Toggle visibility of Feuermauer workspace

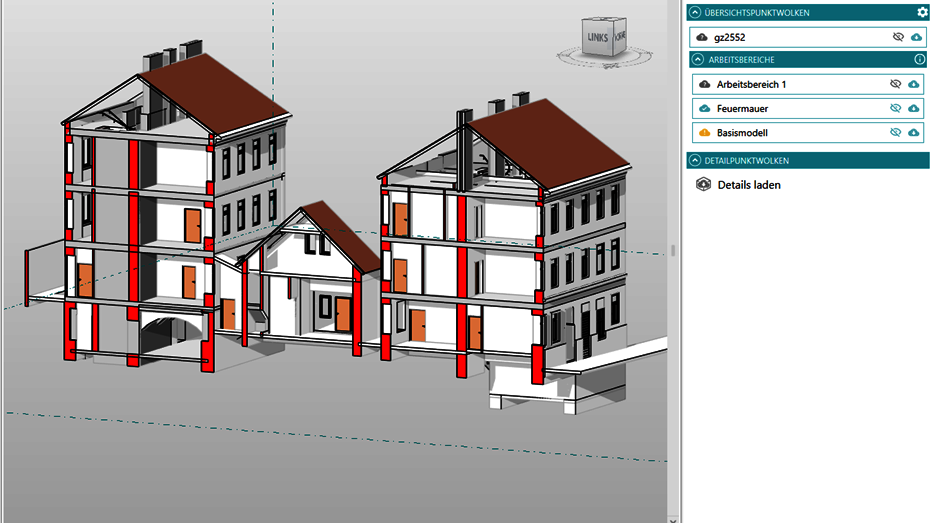click(896, 108)
